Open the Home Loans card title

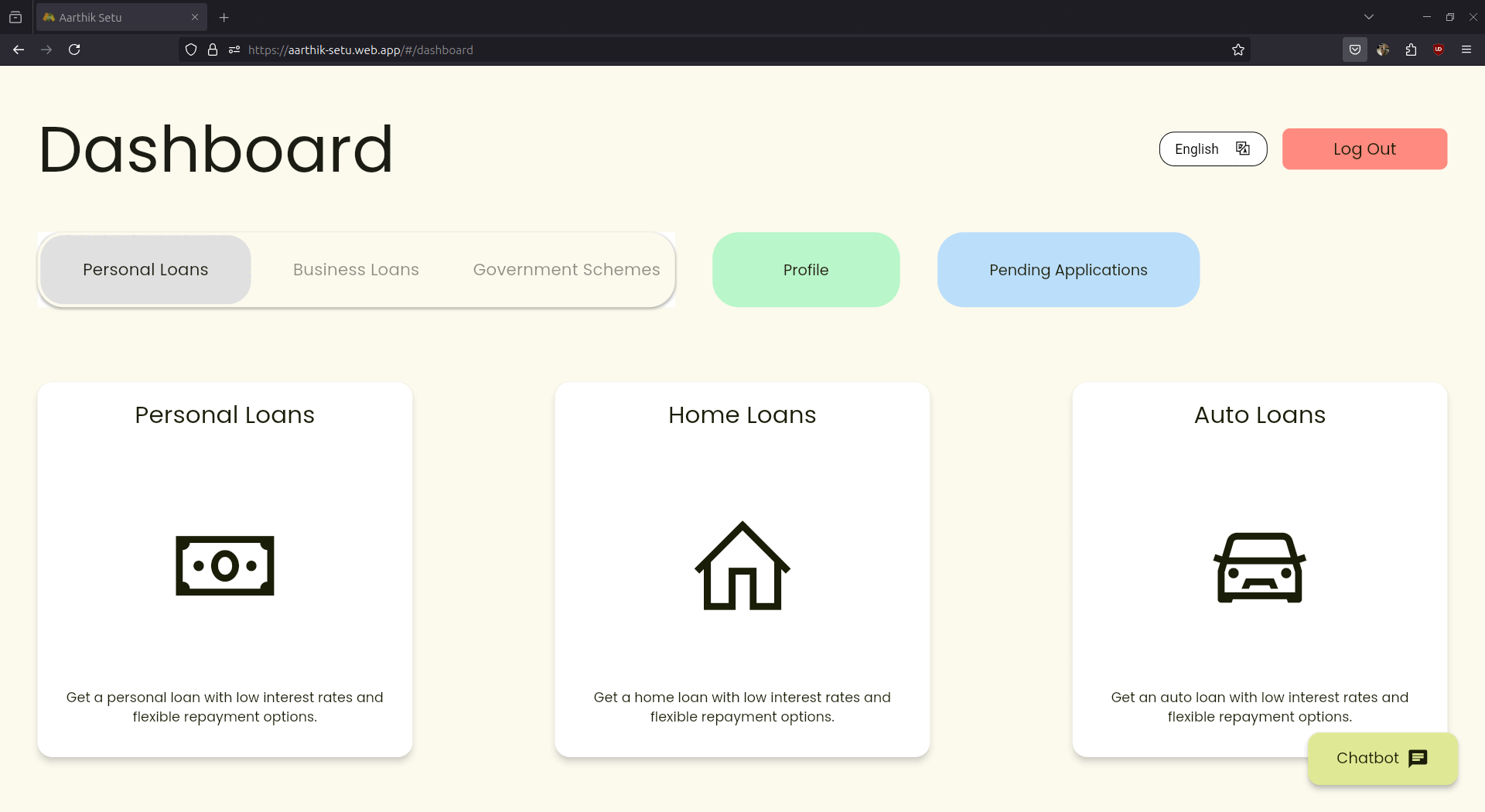tap(742, 415)
